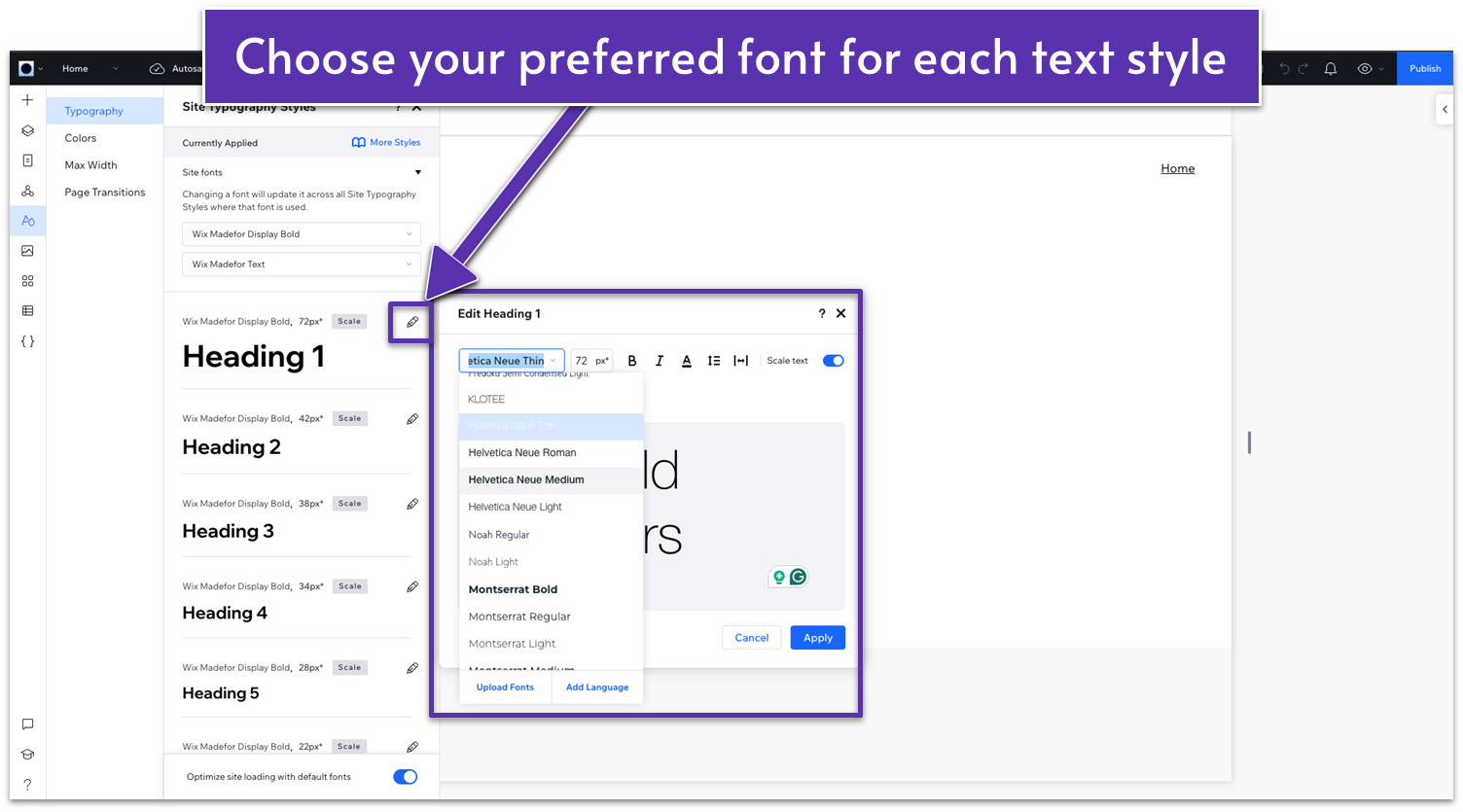Select the Typography tab

coord(105,111)
